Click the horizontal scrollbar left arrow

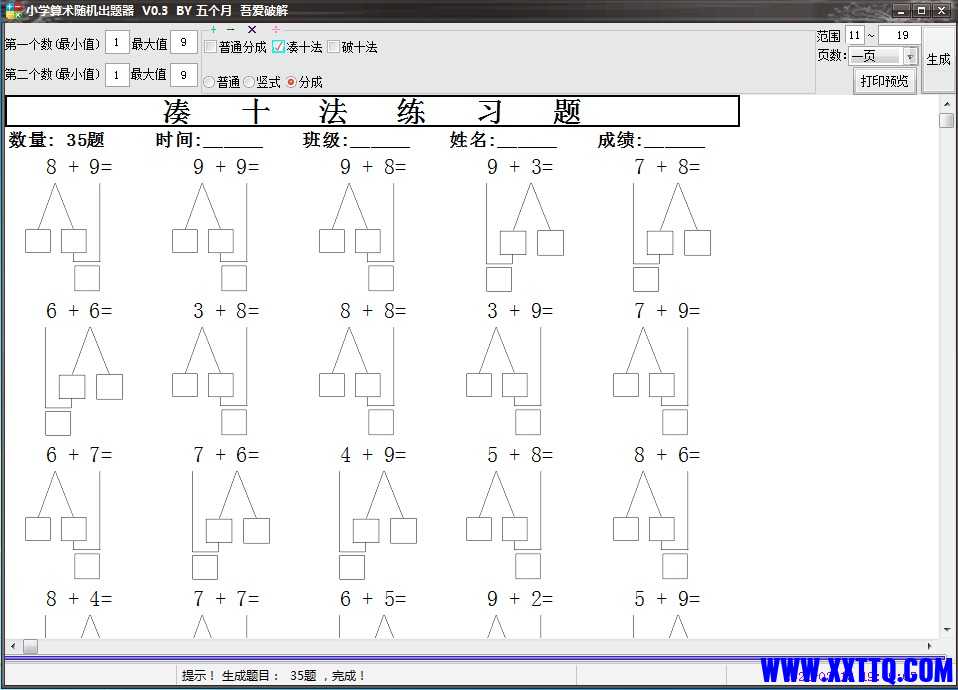(x=13, y=646)
